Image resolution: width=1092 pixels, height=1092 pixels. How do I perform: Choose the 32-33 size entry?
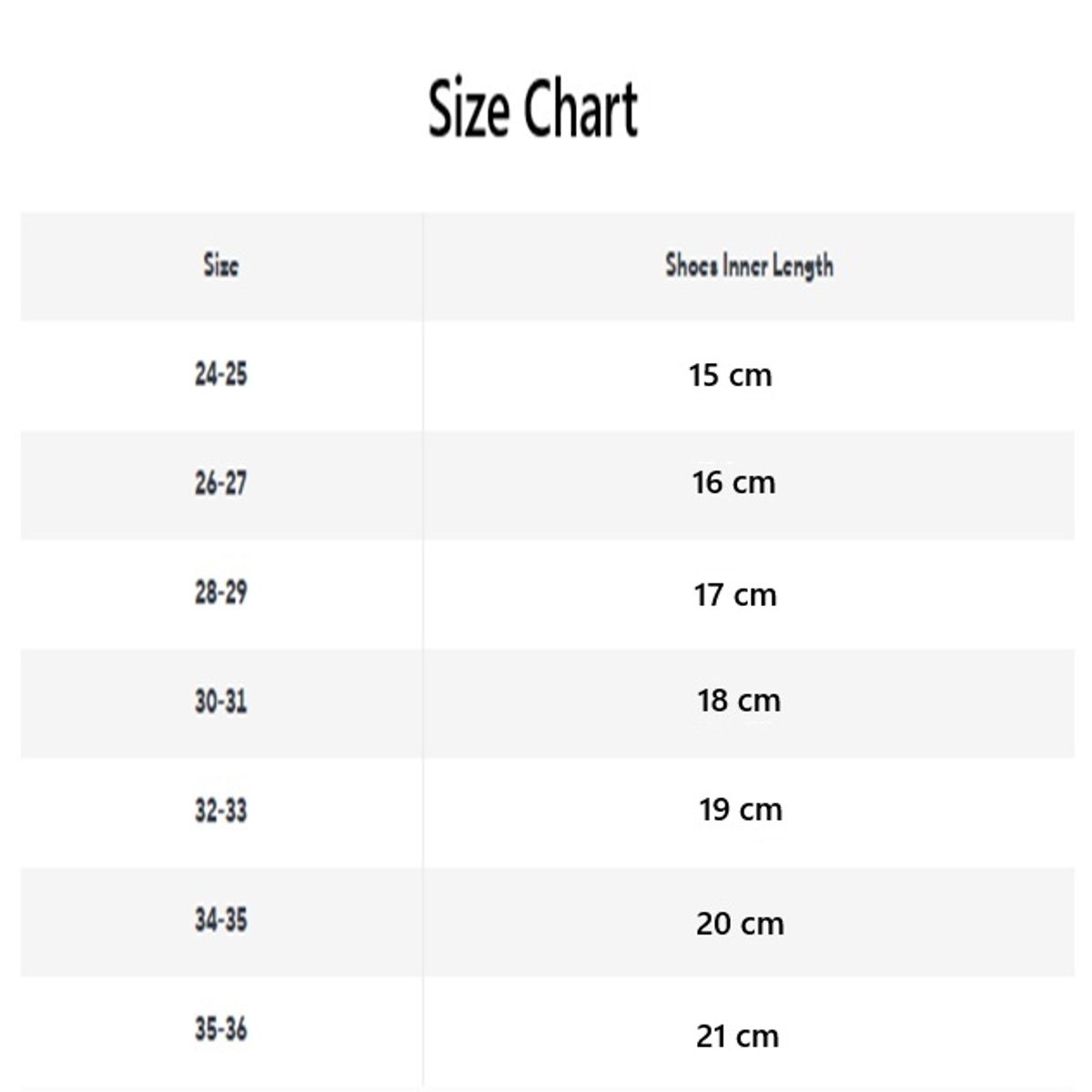pyautogui.click(x=221, y=811)
